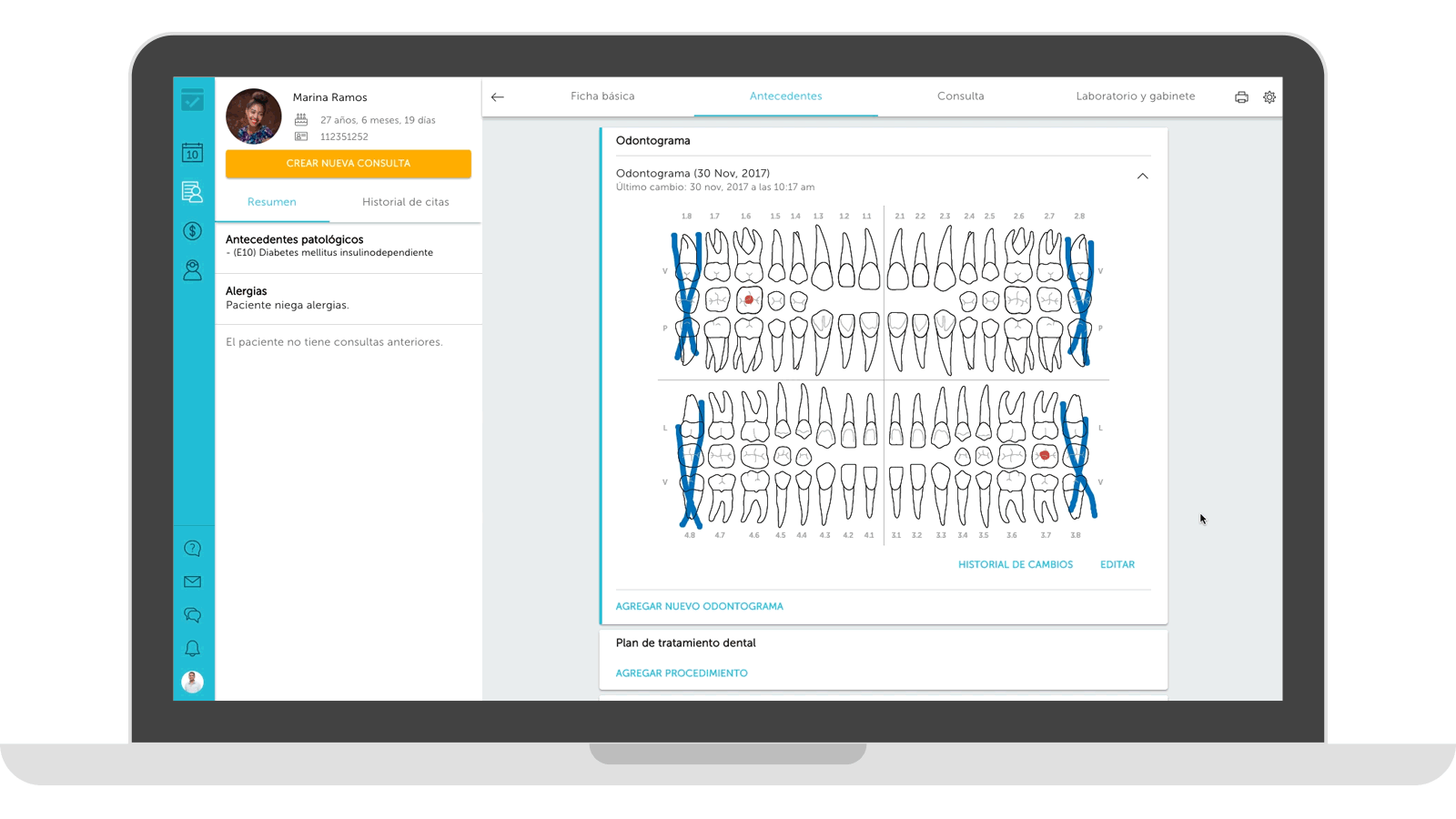
Task: Click the ID card icon
Action: (x=301, y=136)
